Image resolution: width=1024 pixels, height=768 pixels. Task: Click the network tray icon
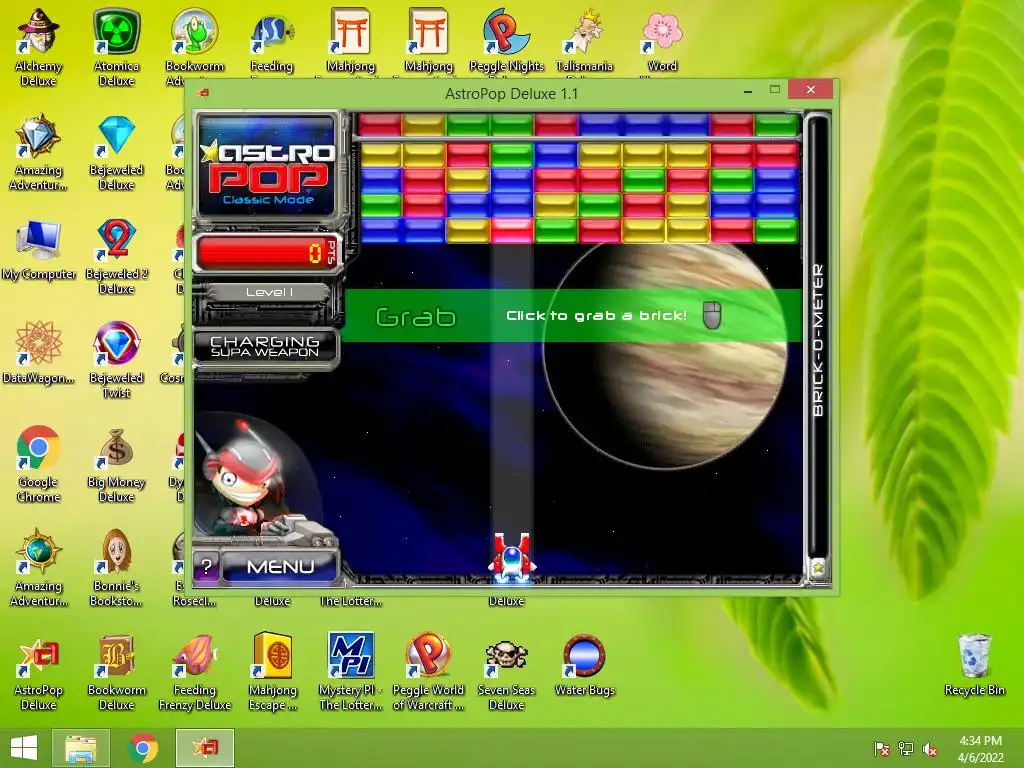(906, 749)
